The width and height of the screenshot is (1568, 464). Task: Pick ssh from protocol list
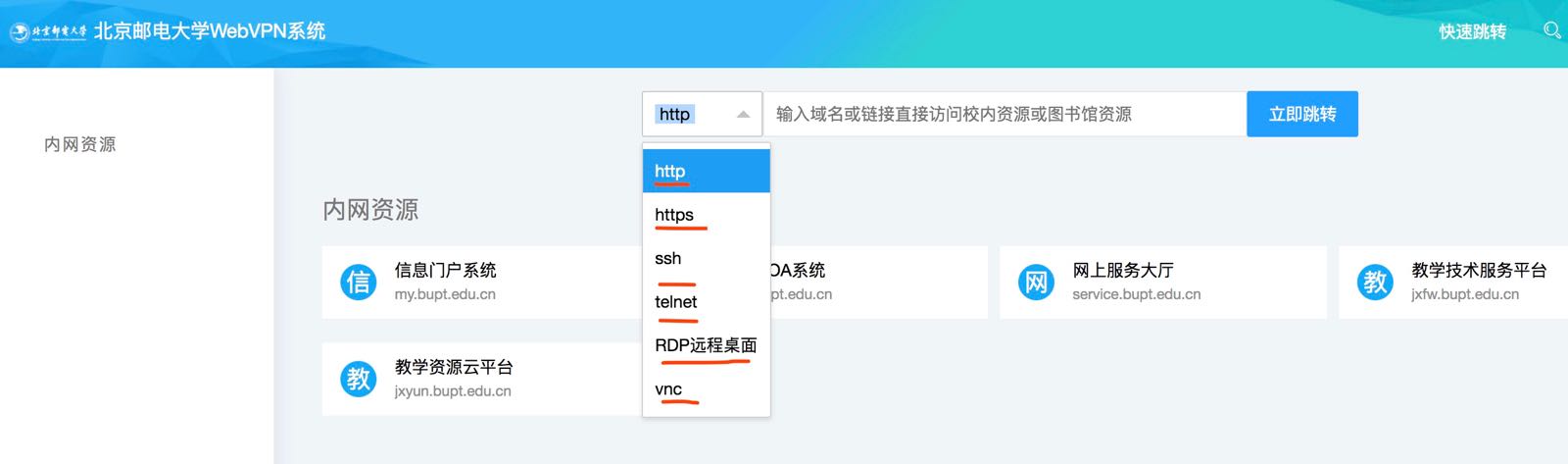(707, 258)
